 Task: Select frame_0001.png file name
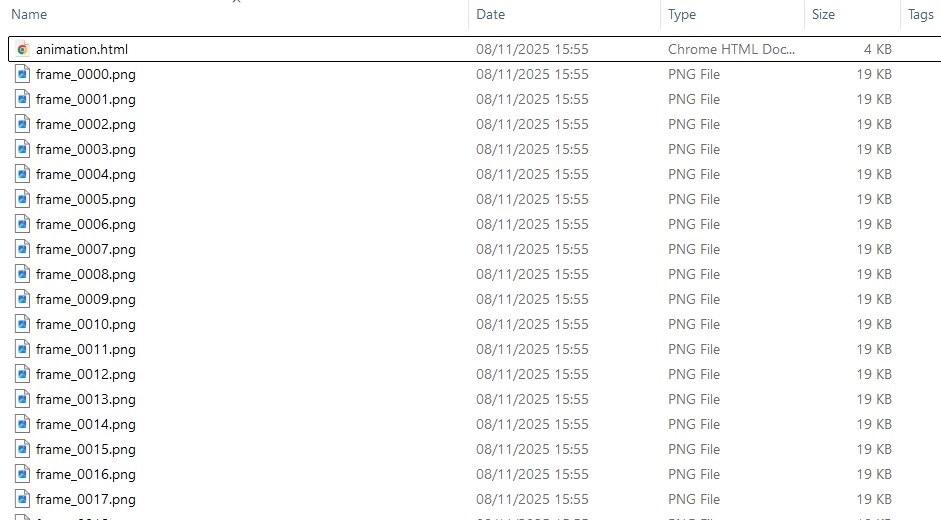tap(86, 99)
